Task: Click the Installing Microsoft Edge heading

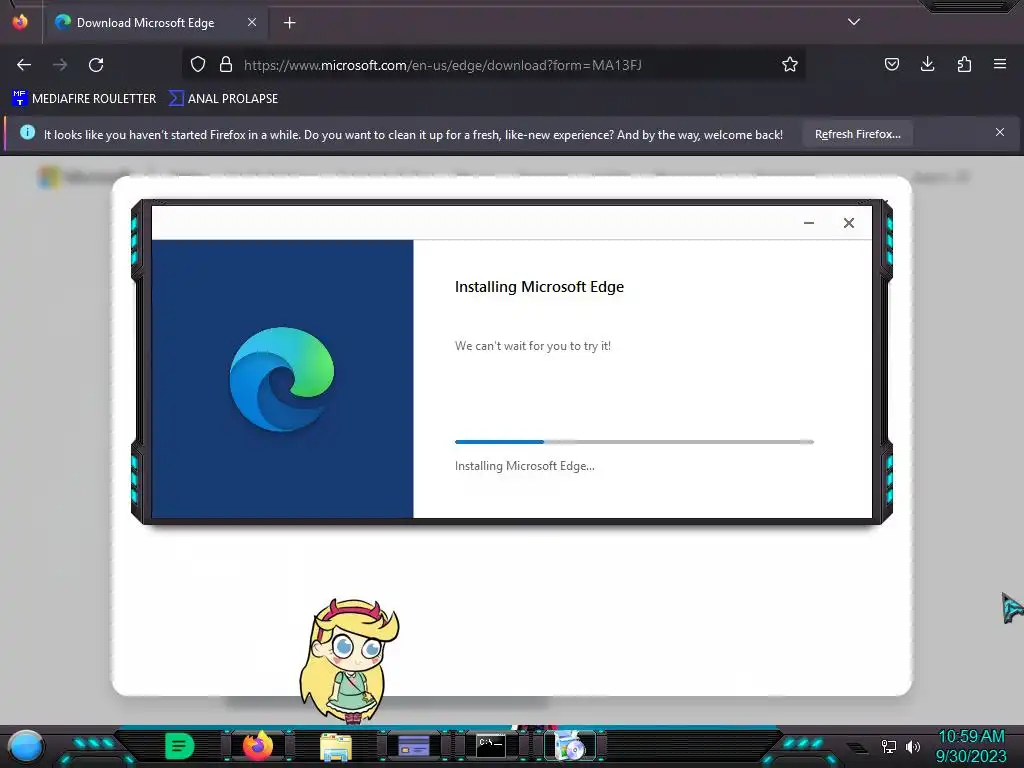Action: [539, 287]
